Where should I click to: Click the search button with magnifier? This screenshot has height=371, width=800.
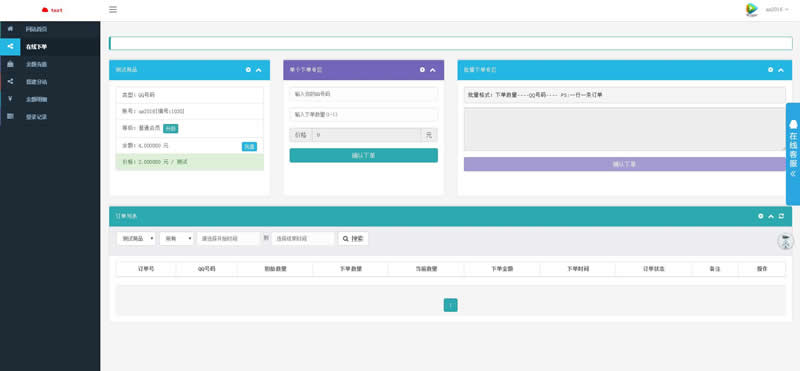tap(353, 238)
